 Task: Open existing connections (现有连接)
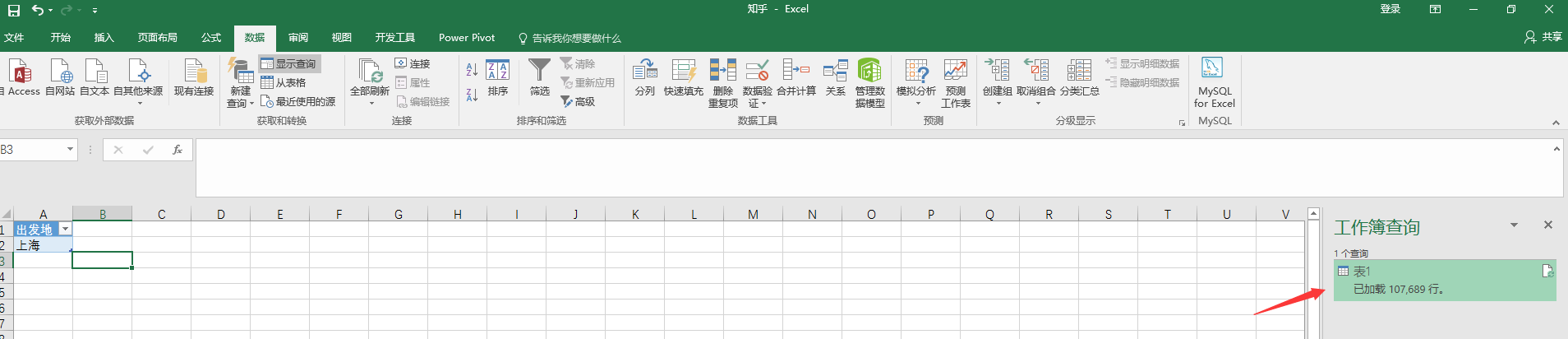pos(194,77)
